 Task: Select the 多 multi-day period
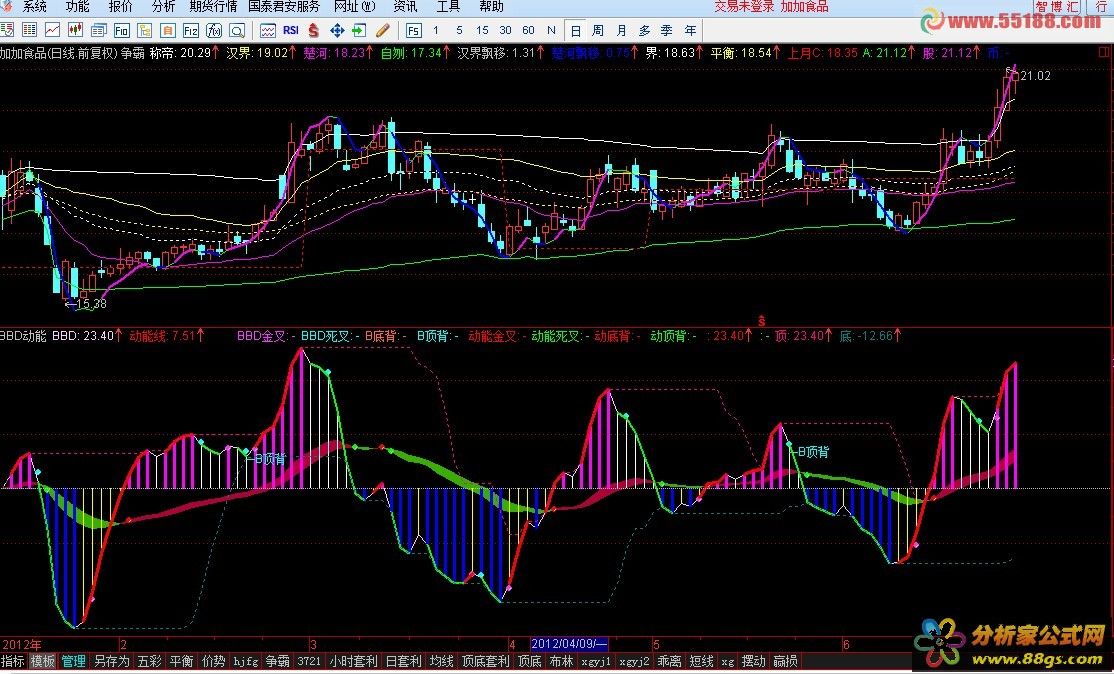click(x=644, y=31)
